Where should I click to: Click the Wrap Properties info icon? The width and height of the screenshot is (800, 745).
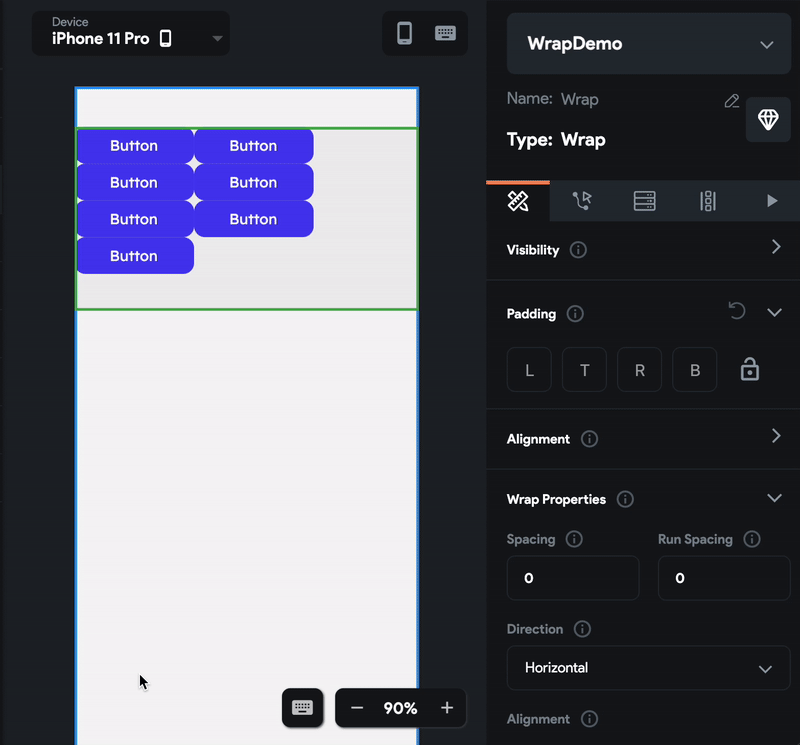click(x=625, y=499)
